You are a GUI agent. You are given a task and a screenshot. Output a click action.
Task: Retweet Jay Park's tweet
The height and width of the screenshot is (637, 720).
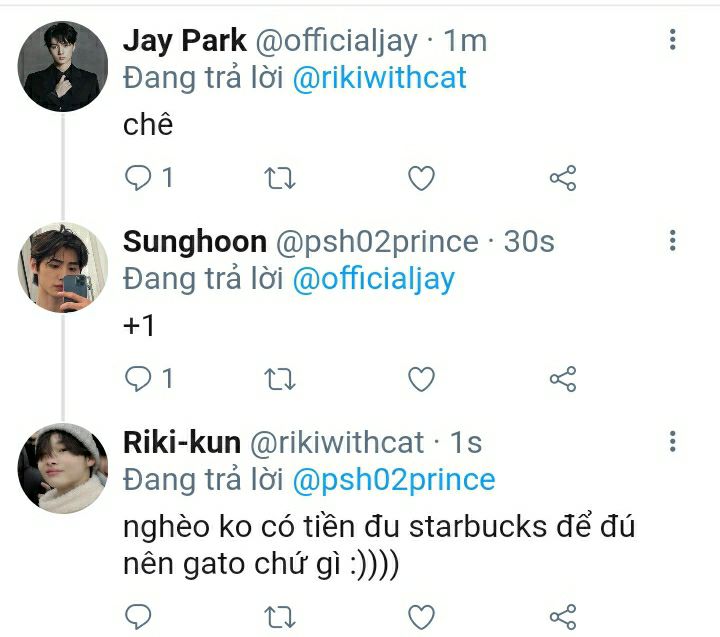click(279, 178)
